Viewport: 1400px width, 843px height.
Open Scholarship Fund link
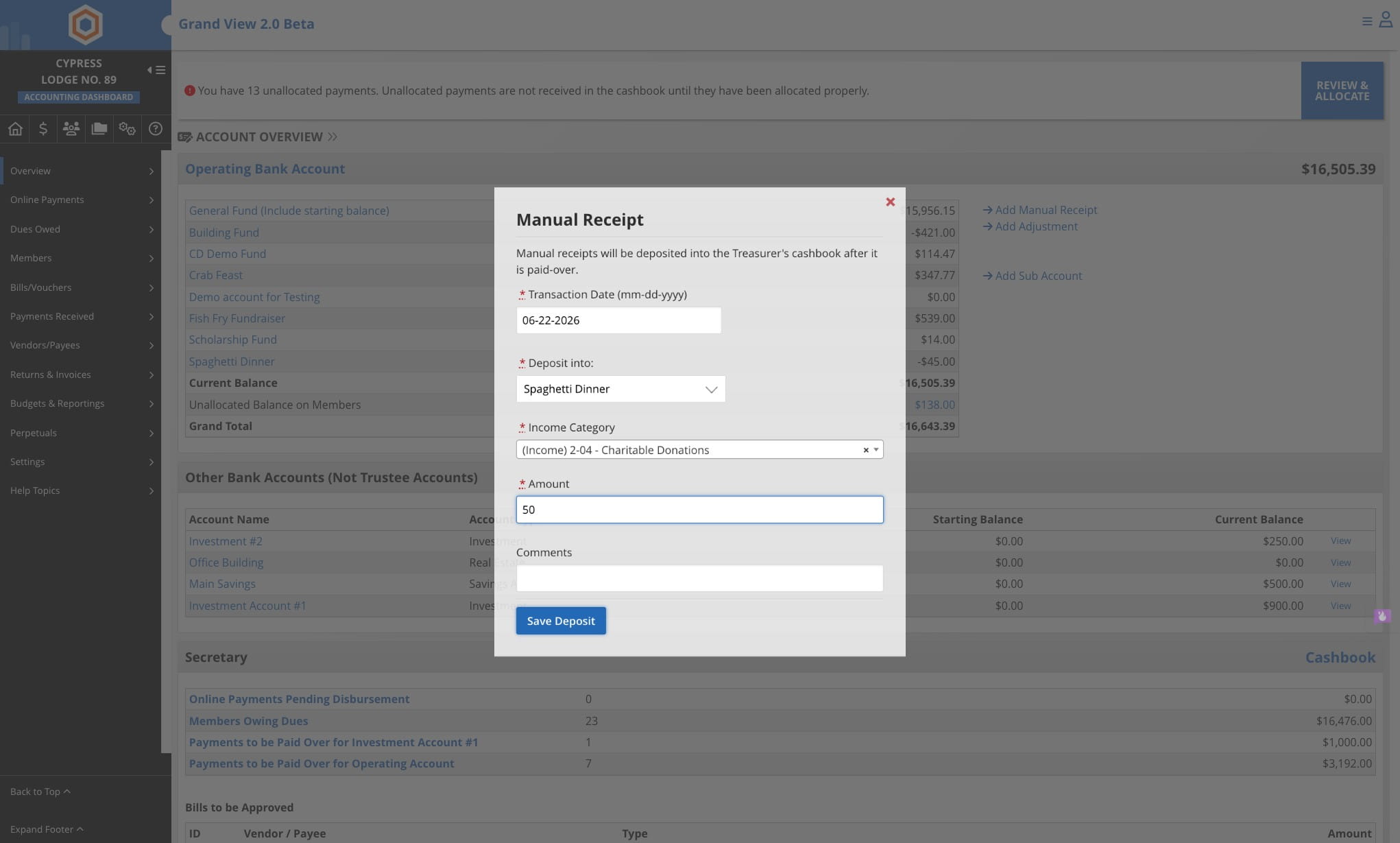point(233,340)
